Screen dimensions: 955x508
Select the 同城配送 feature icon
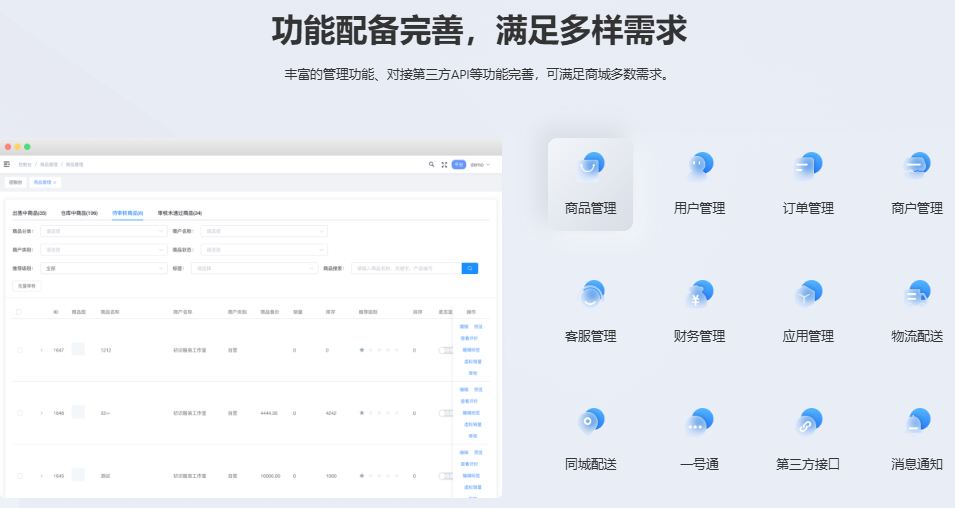click(590, 421)
